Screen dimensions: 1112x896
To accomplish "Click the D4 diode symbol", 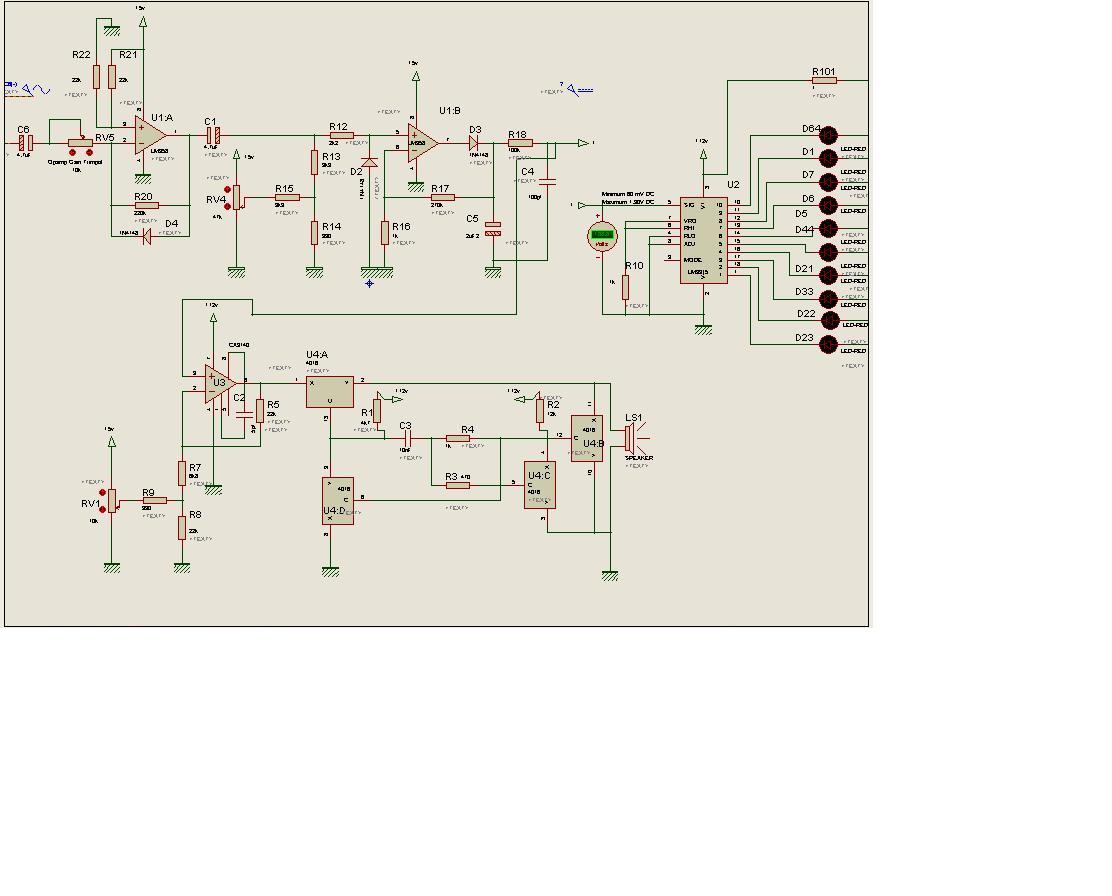I will tap(147, 236).
